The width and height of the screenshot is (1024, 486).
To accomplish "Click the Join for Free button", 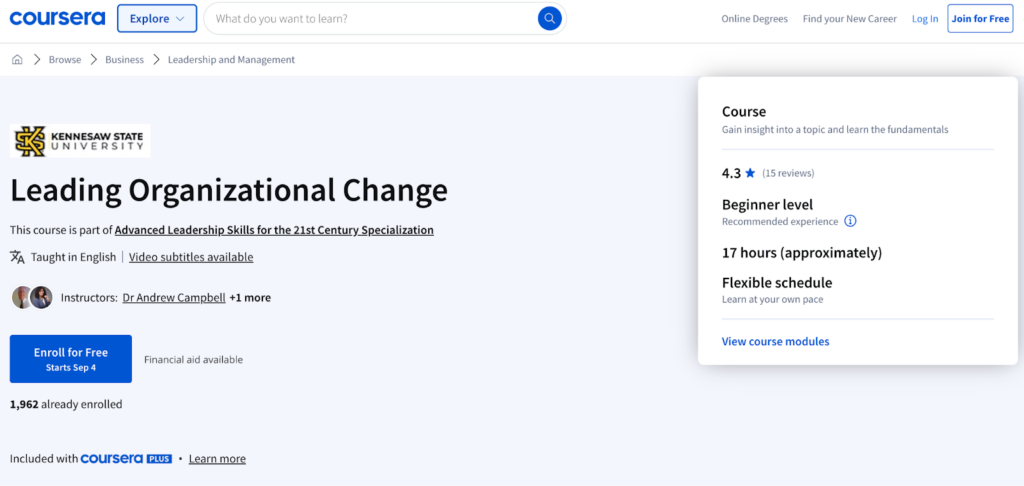I will [x=980, y=18].
